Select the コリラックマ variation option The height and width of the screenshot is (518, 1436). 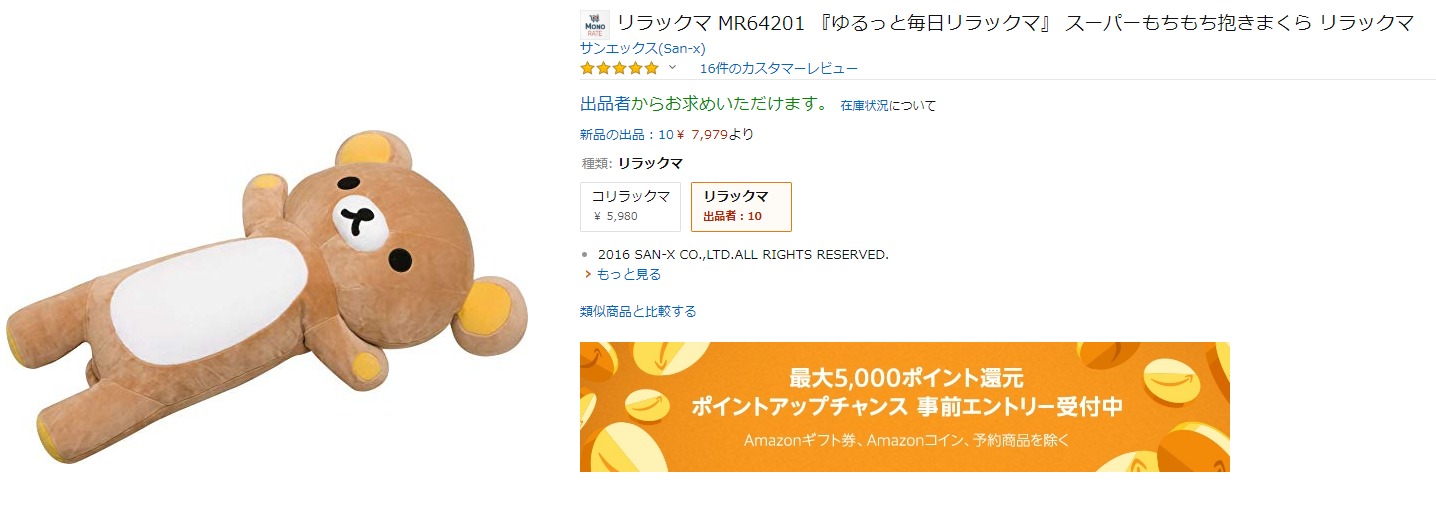(x=630, y=206)
